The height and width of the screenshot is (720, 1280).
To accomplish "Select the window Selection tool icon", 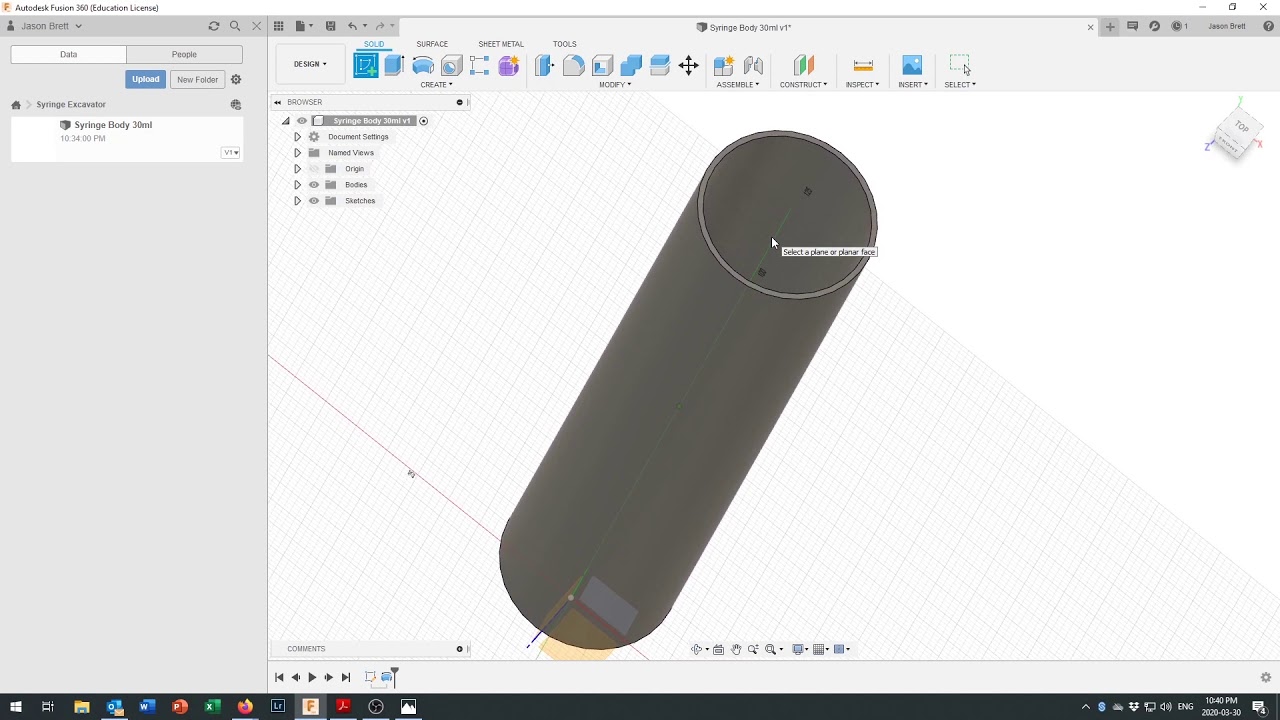I will pos(960,66).
